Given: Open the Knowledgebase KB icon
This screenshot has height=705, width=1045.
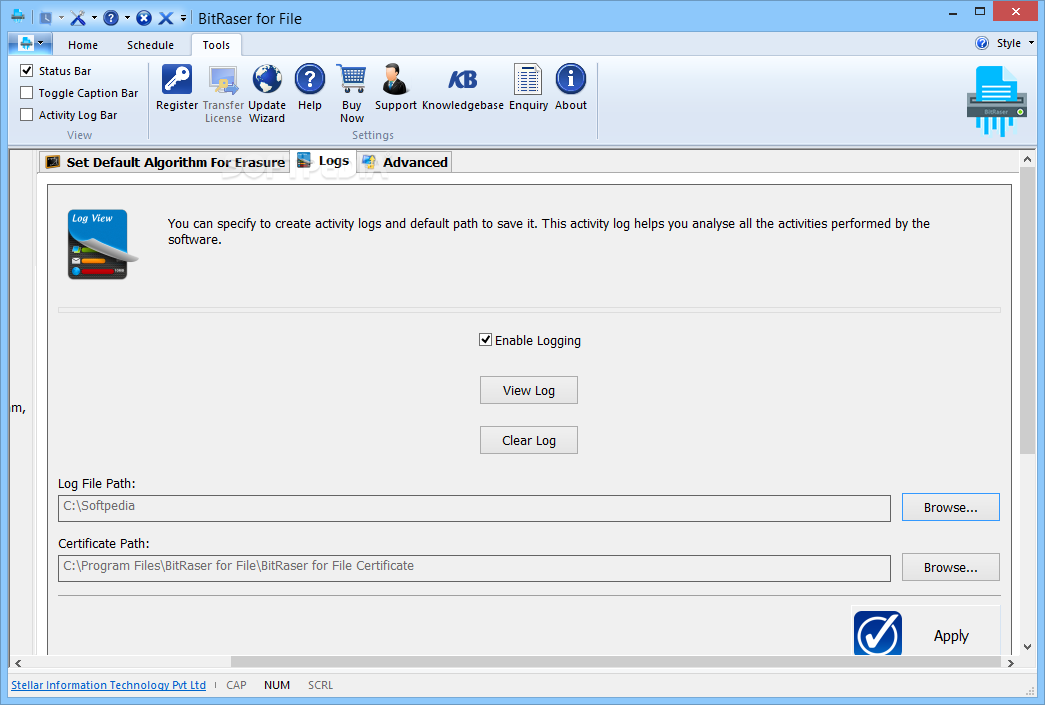Looking at the screenshot, I should [x=463, y=79].
